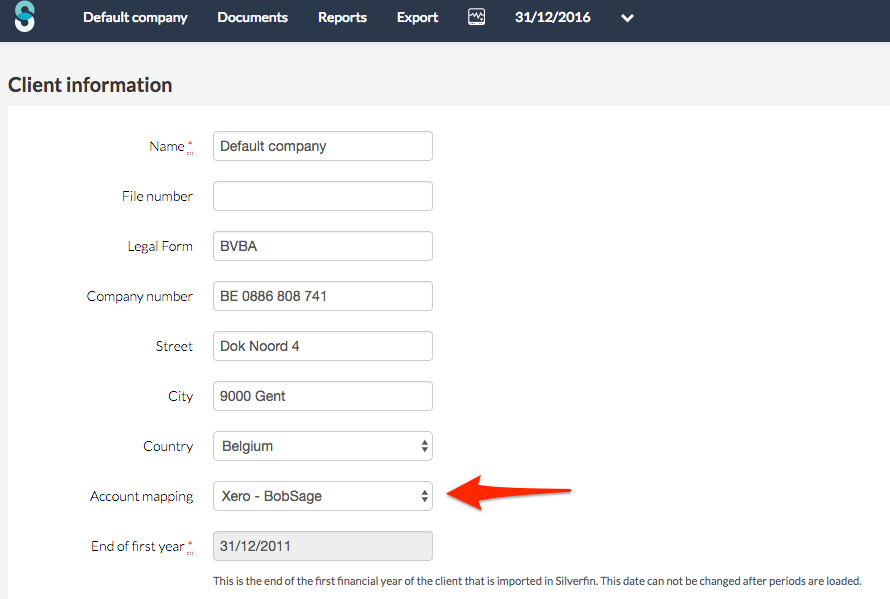The height and width of the screenshot is (599, 890).
Task: Click the City field showing 9000 Gent
Action: 323,396
